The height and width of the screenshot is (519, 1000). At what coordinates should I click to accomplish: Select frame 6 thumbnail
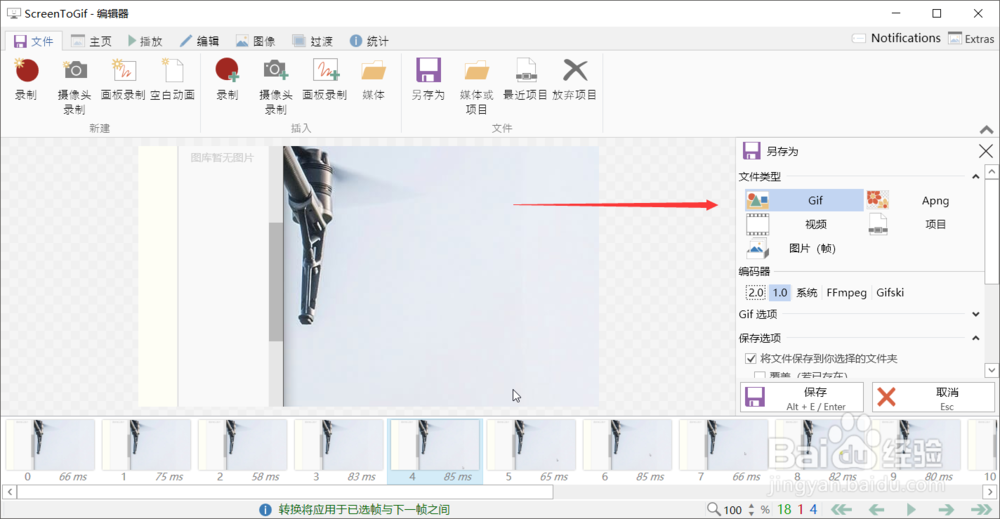click(x=628, y=445)
